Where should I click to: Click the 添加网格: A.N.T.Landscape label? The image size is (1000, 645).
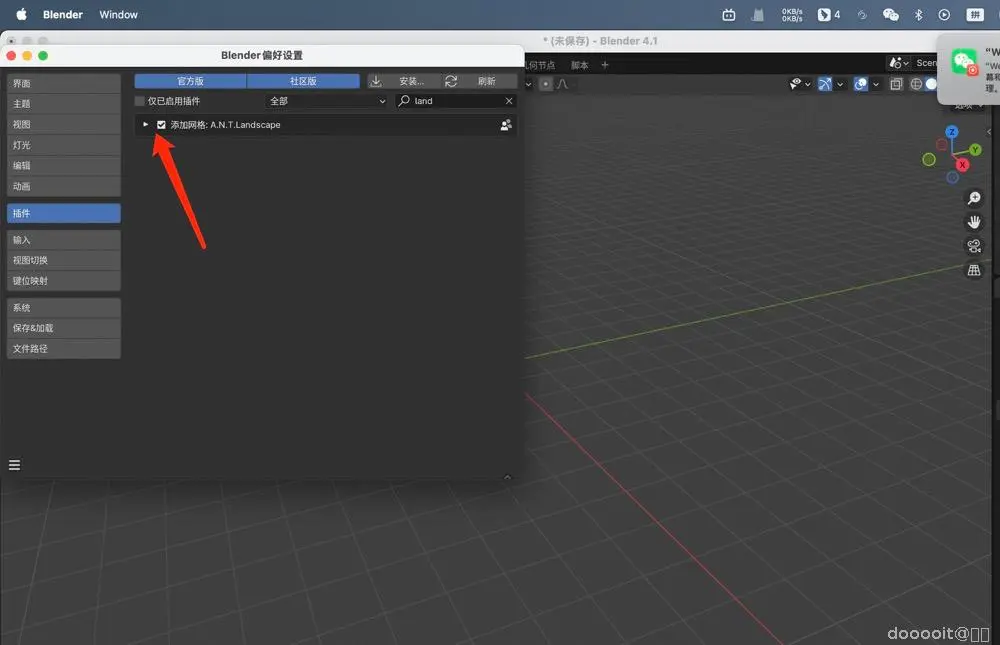coord(225,125)
